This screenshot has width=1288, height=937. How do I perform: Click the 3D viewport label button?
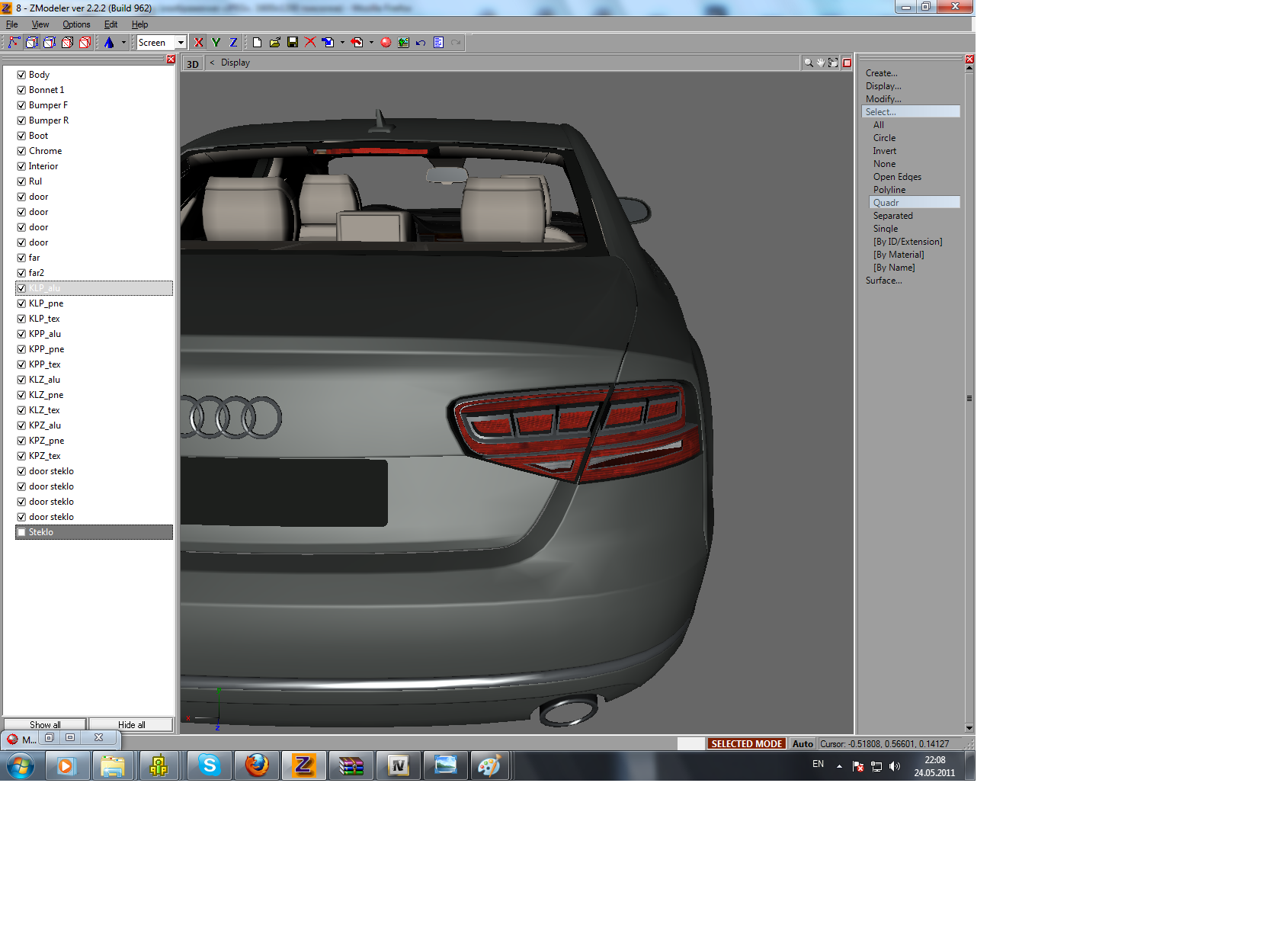(x=193, y=64)
